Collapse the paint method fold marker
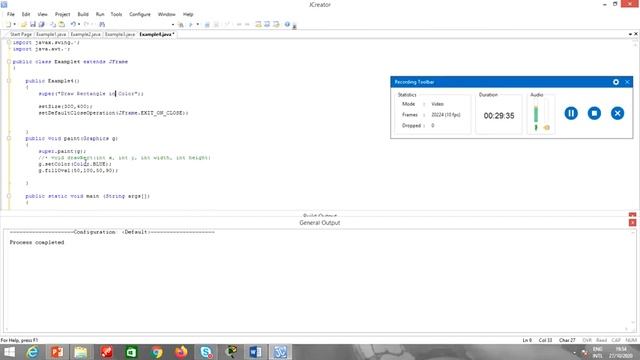The height and width of the screenshot is (360, 640). [x=9, y=138]
